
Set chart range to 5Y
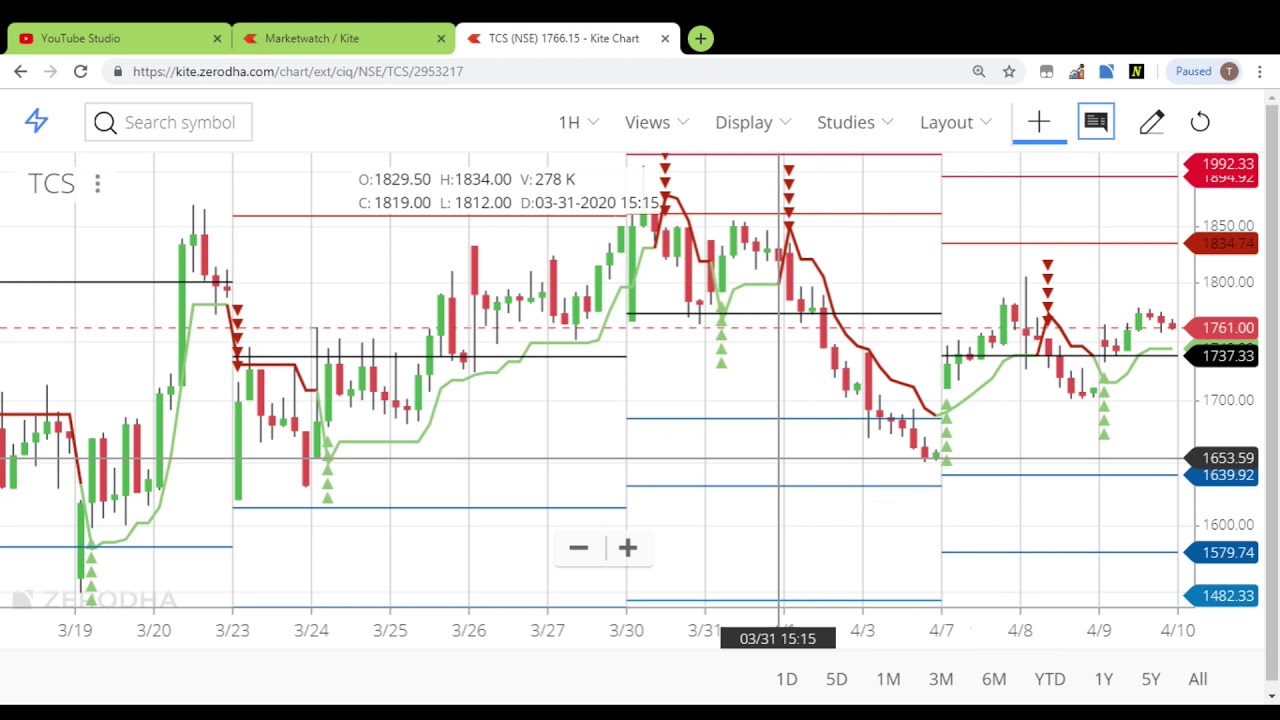pos(1151,679)
